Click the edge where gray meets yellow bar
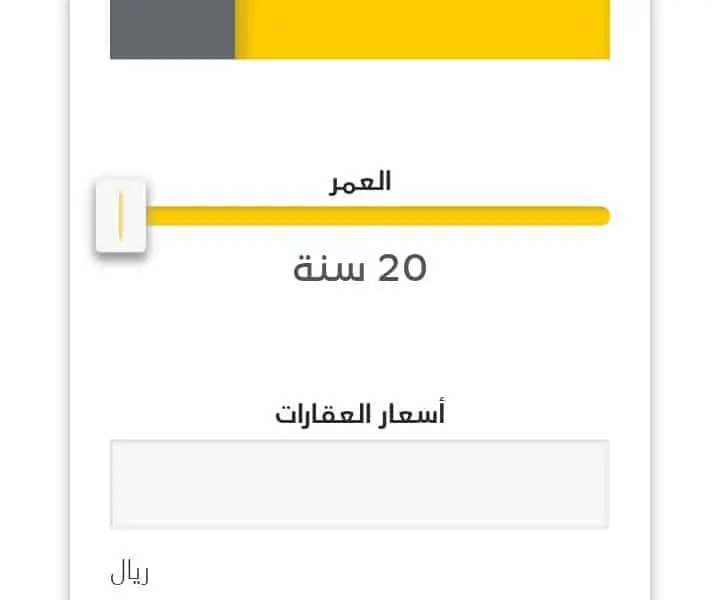 point(235,29)
